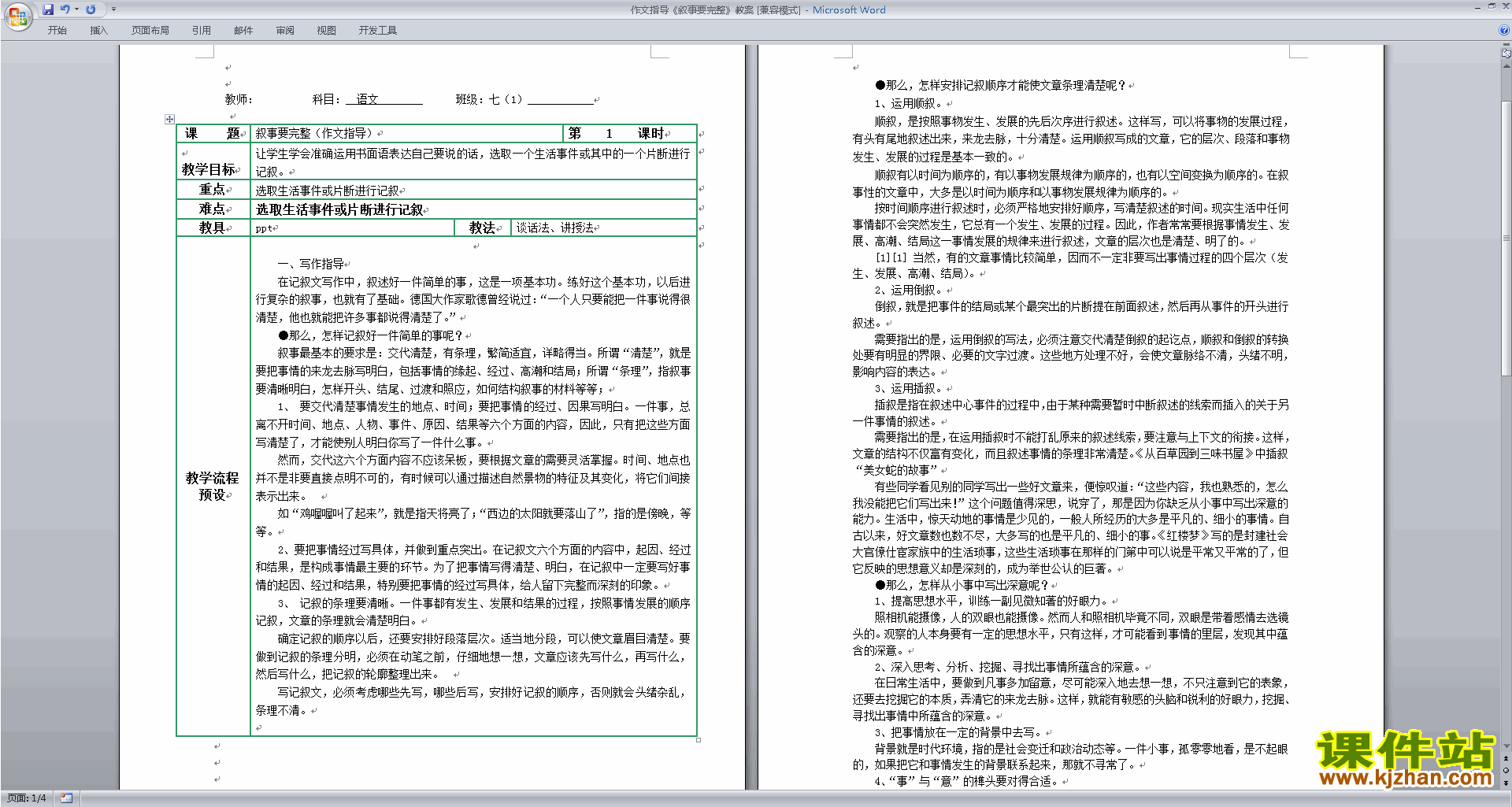Click the Previous Page browse button
Viewport: 1512px width, 807px height.
[1506, 759]
